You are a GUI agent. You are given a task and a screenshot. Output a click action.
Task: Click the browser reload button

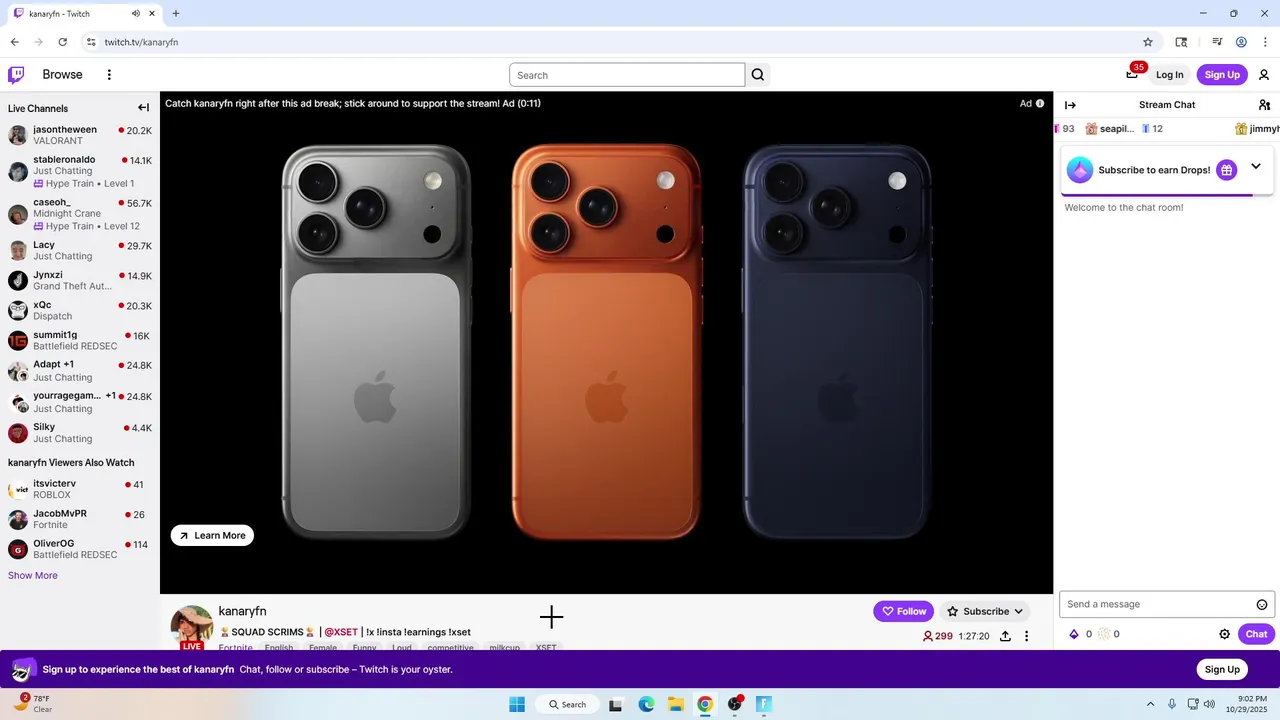(63, 42)
